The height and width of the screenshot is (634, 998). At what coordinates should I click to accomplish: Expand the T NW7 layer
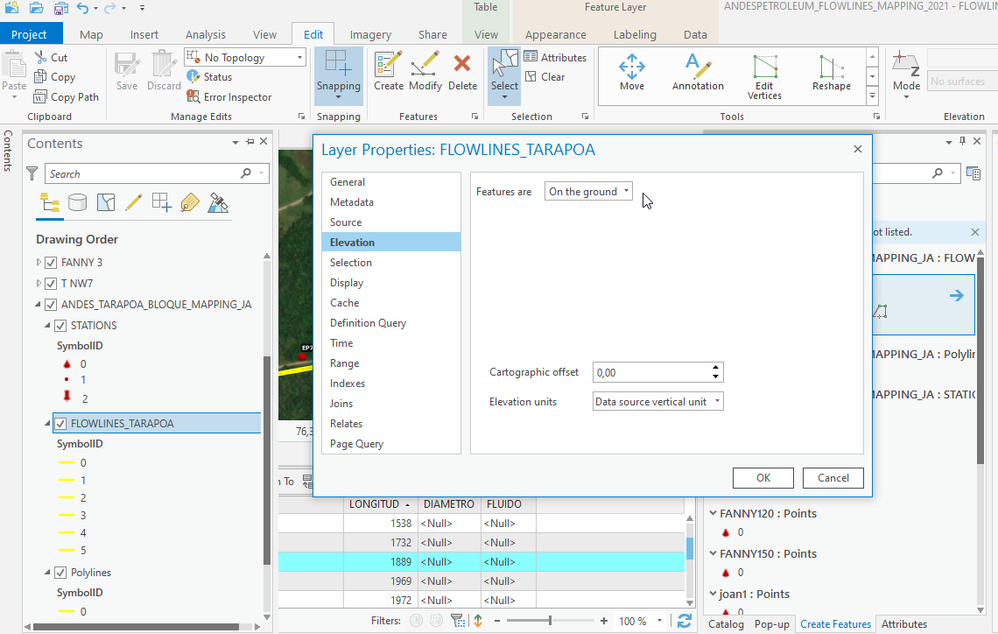[x=39, y=283]
